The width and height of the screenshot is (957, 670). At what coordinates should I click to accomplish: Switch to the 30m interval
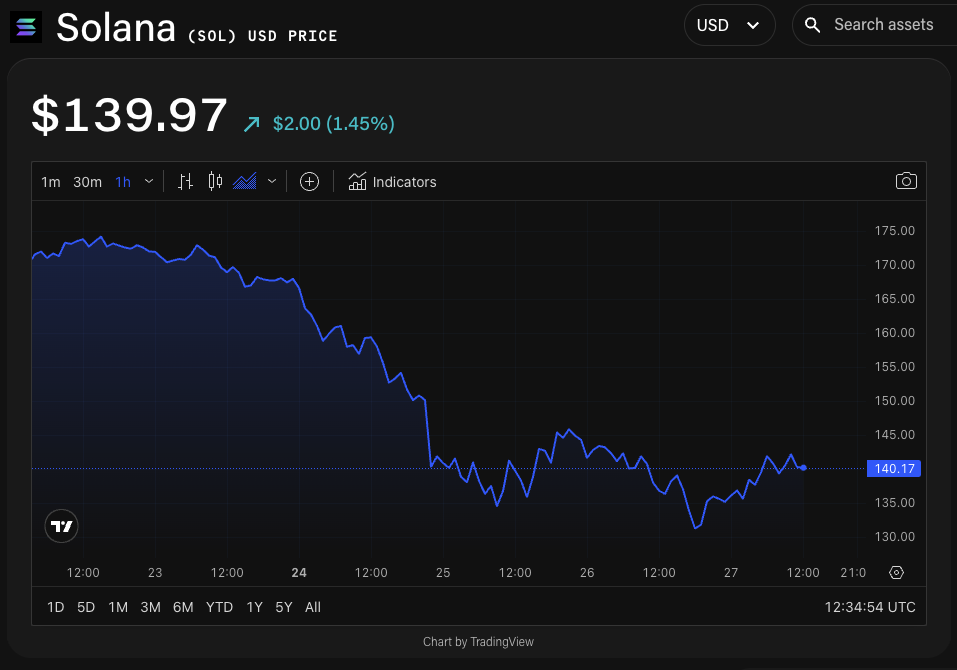(x=87, y=181)
